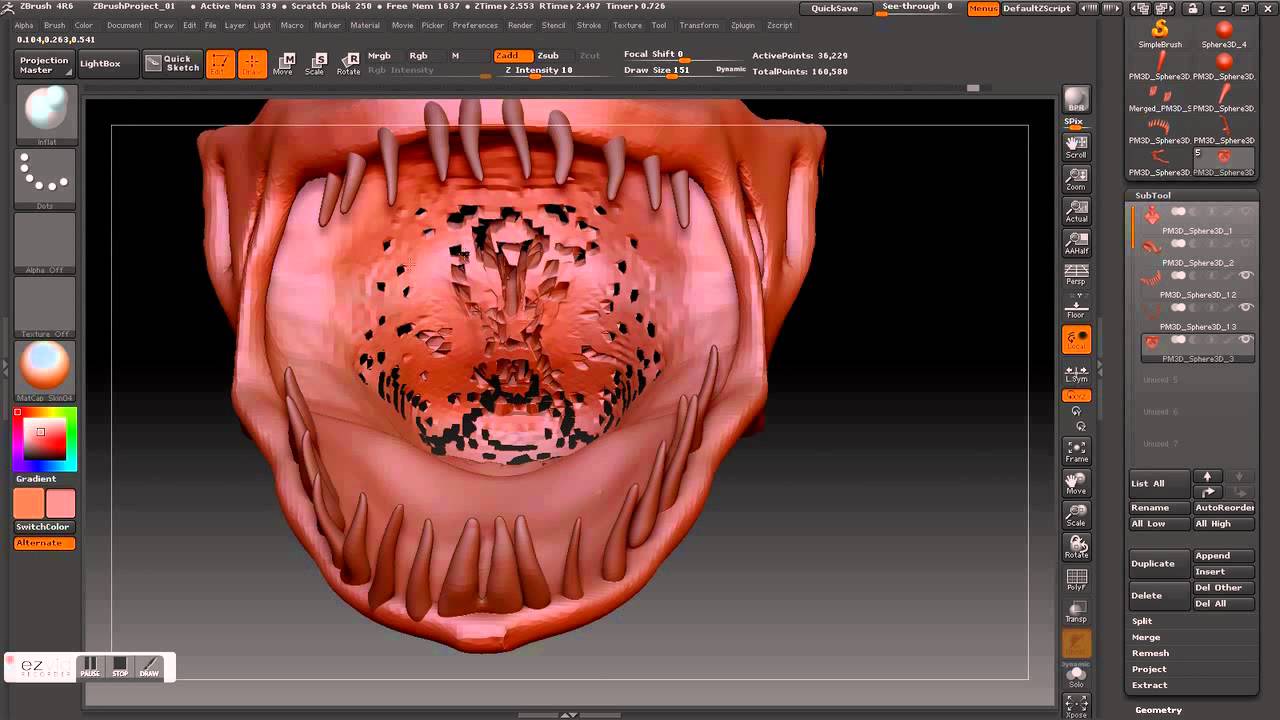Open the Transform menu
The height and width of the screenshot is (720, 1280).
699,25
